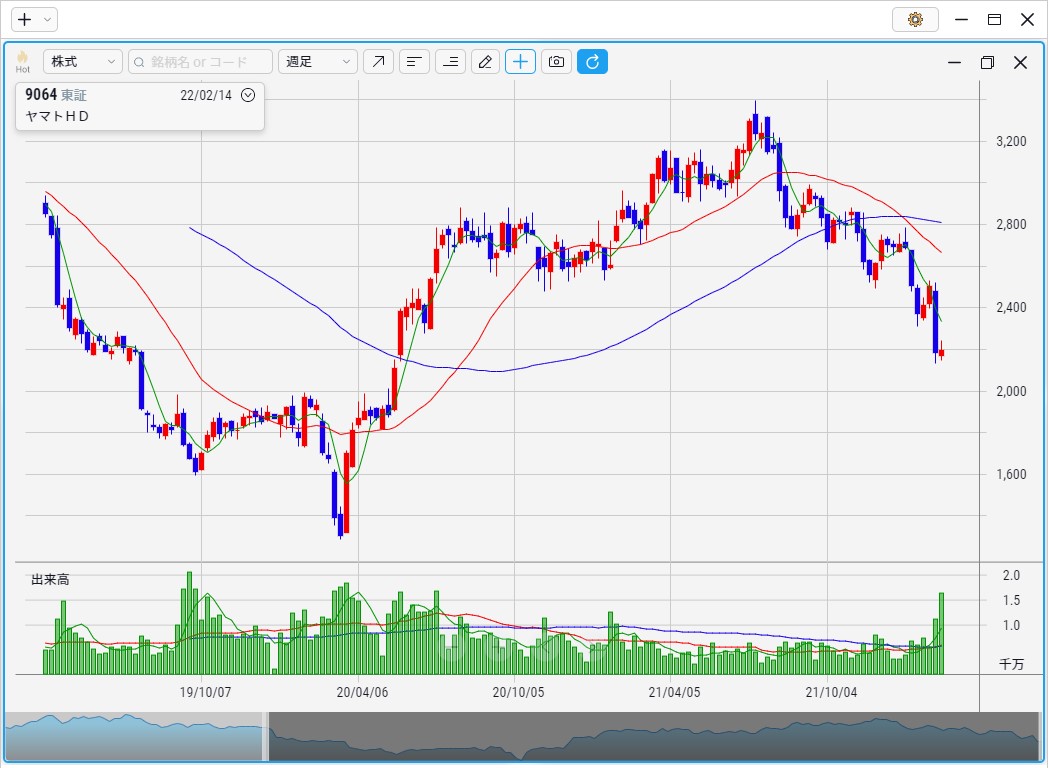Maximize the inner chart panel
The image size is (1048, 768).
tap(987, 62)
